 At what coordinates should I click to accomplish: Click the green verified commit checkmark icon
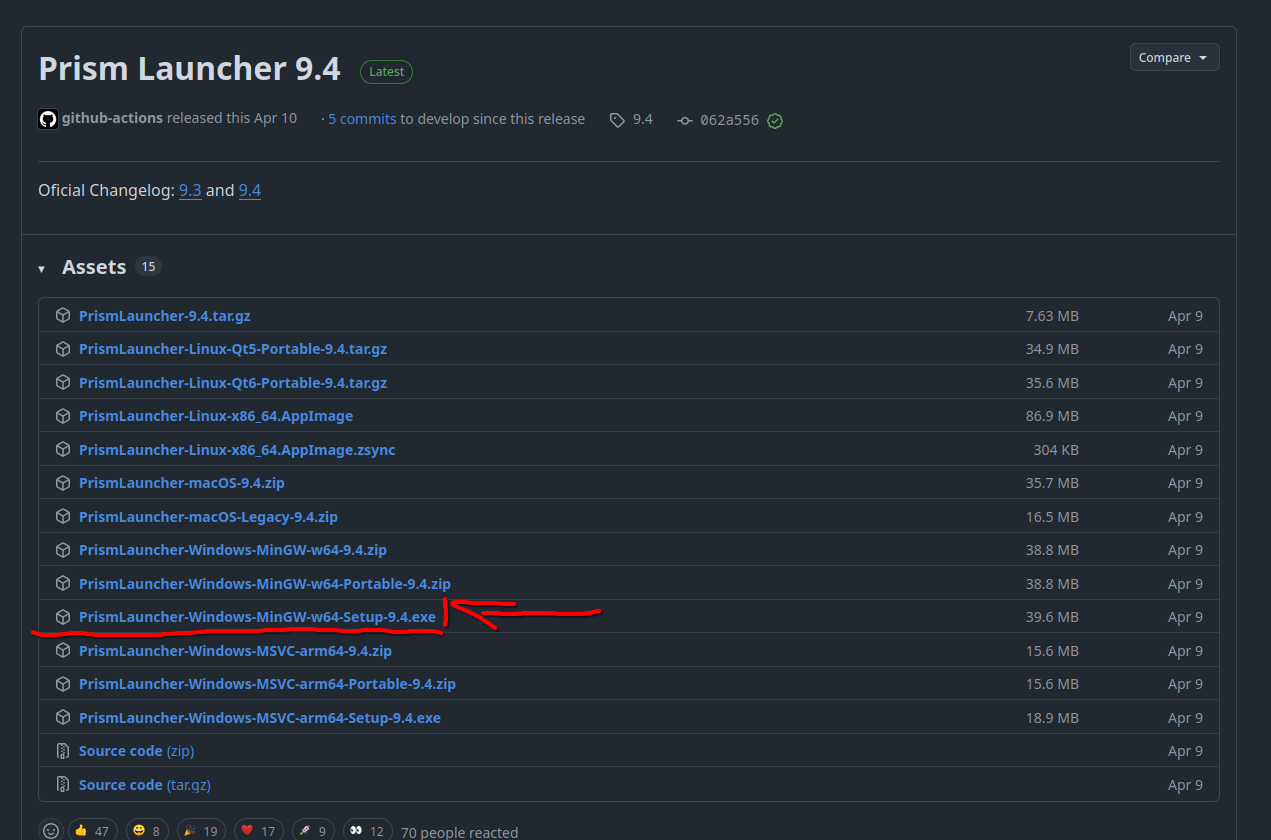[x=775, y=121]
